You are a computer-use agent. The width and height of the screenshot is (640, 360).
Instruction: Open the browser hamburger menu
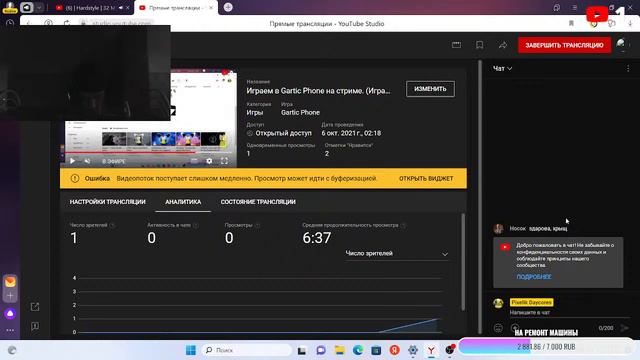(574, 7)
